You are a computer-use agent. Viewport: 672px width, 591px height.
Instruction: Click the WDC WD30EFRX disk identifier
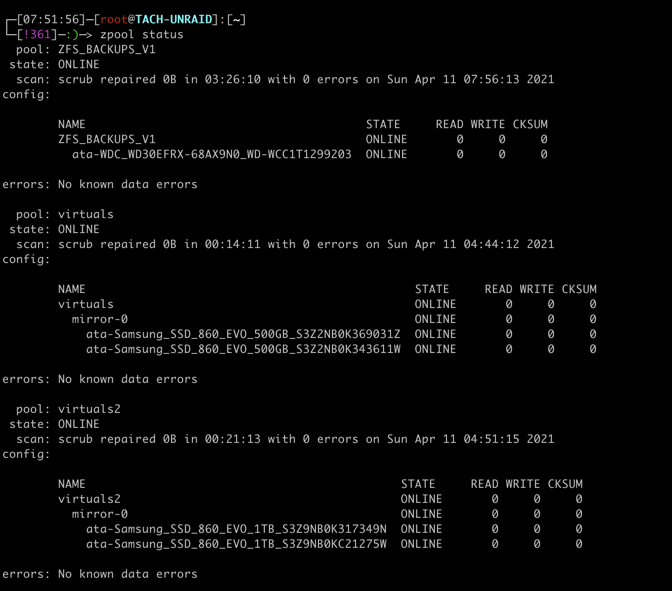click(x=212, y=154)
